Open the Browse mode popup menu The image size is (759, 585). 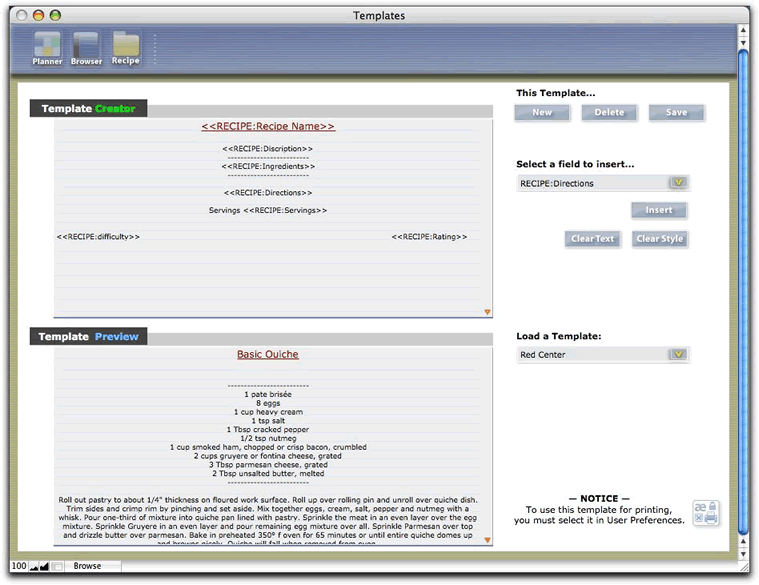pos(92,566)
